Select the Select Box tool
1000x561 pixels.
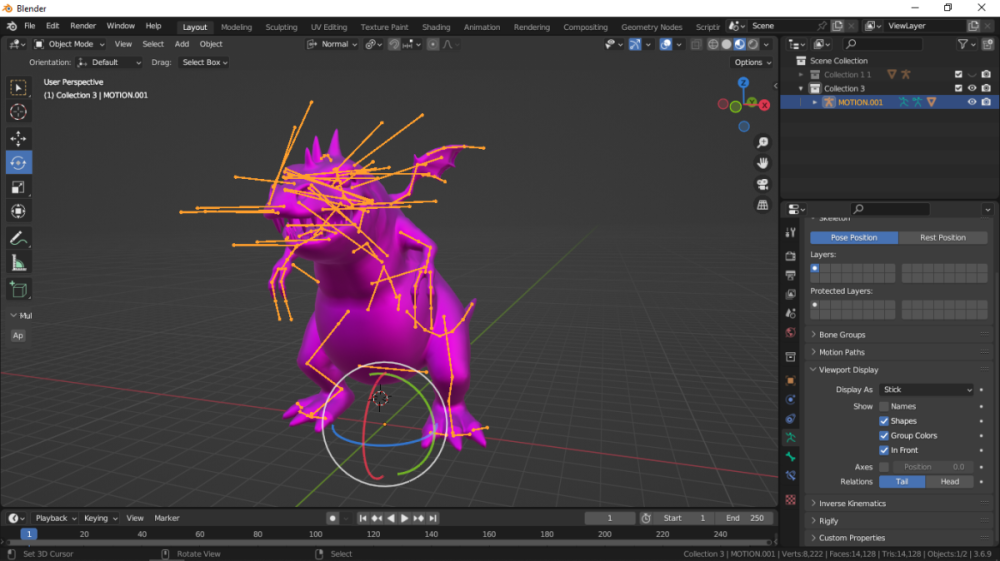[18, 87]
